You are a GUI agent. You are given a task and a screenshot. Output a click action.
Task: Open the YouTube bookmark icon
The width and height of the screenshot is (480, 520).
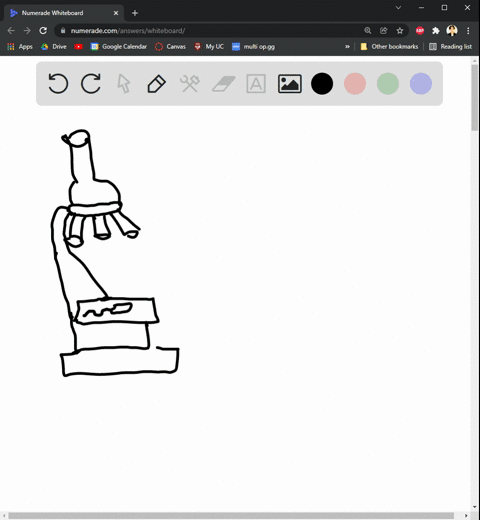click(x=78, y=47)
